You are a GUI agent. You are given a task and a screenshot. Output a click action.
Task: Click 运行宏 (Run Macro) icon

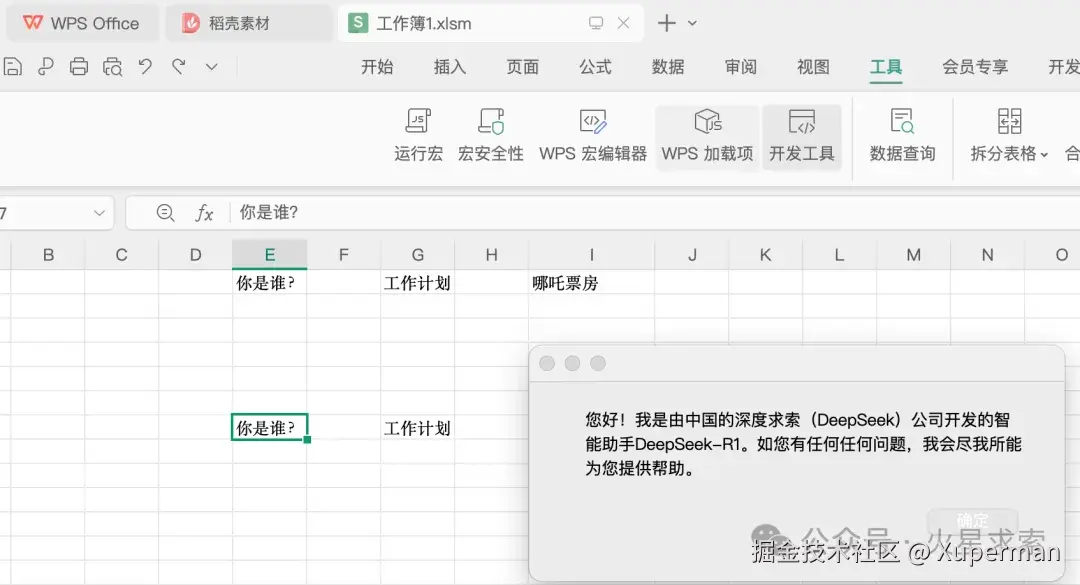pyautogui.click(x=418, y=136)
